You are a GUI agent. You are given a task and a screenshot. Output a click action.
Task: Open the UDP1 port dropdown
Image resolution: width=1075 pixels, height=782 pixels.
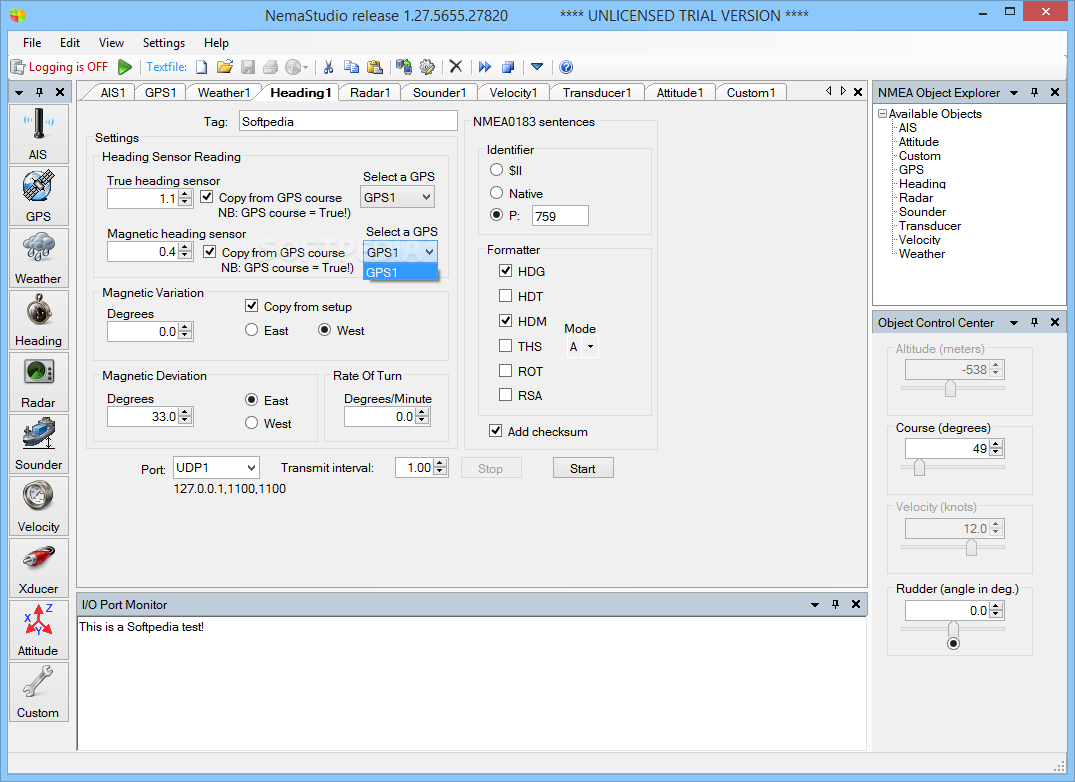[x=216, y=467]
